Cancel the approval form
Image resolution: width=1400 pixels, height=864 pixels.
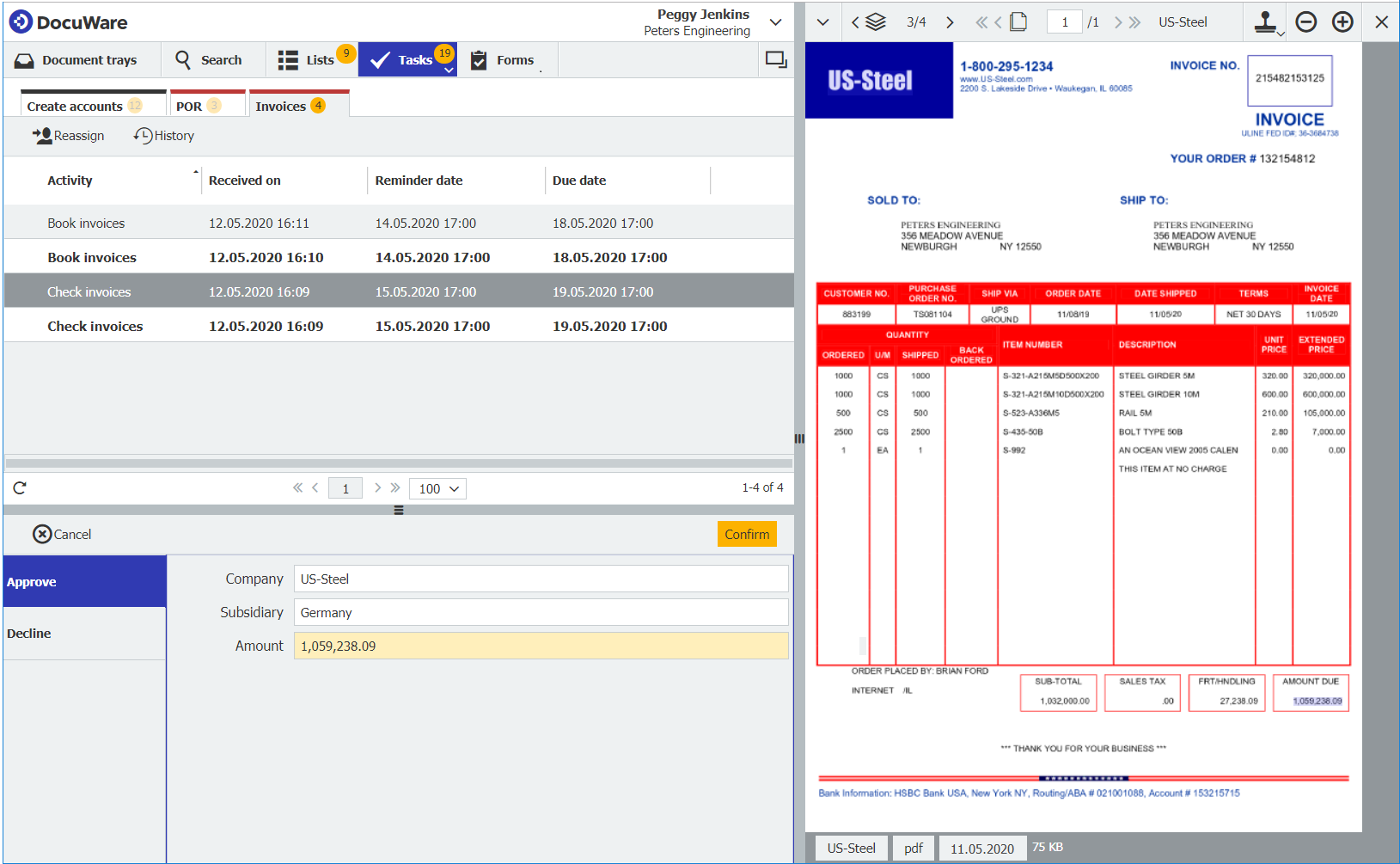(61, 534)
